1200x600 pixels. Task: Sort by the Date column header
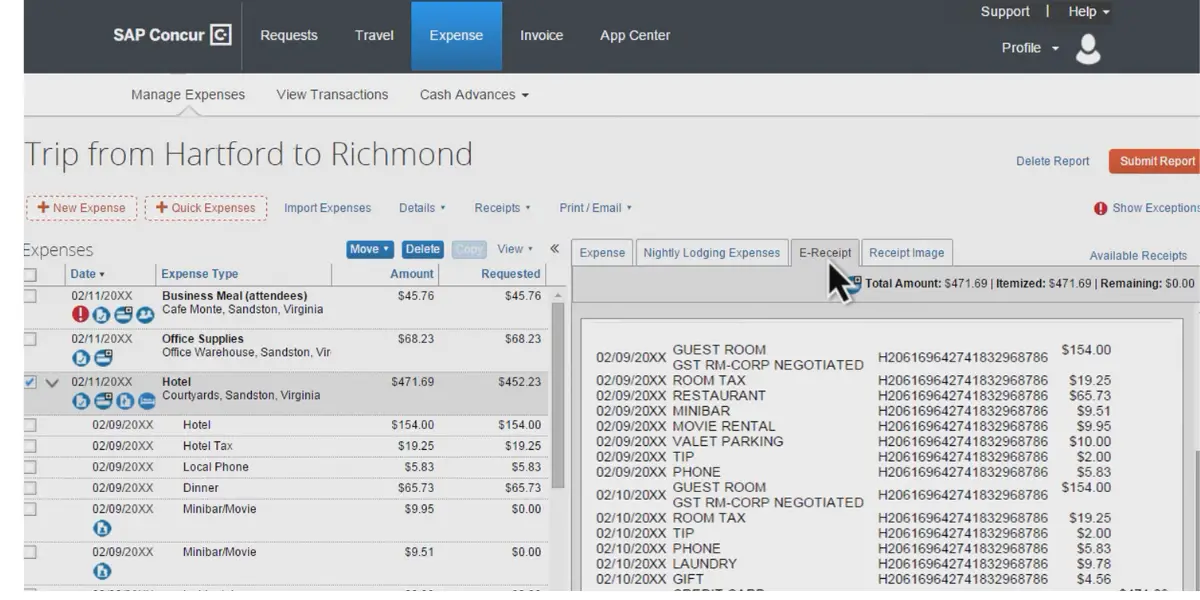pos(88,274)
